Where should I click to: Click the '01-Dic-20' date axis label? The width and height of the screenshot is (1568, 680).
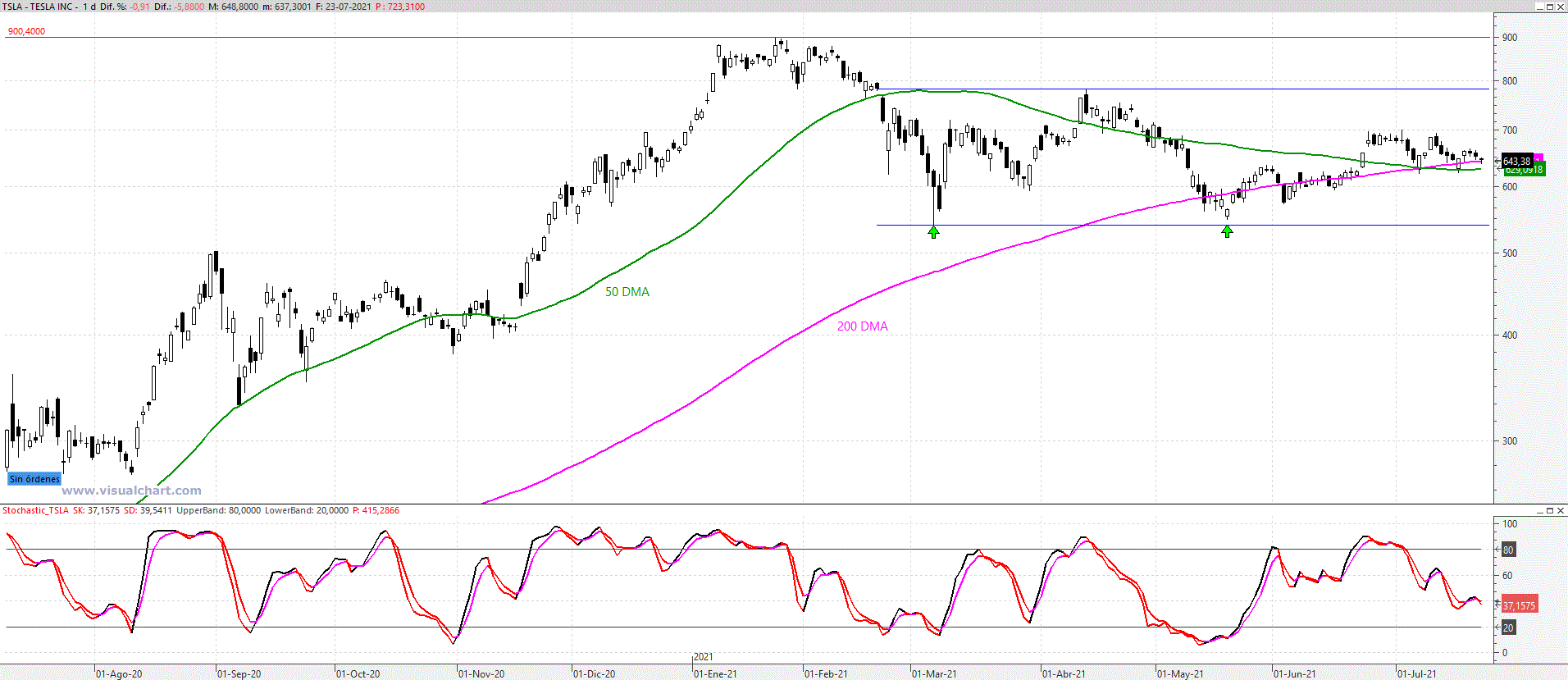pos(595,674)
